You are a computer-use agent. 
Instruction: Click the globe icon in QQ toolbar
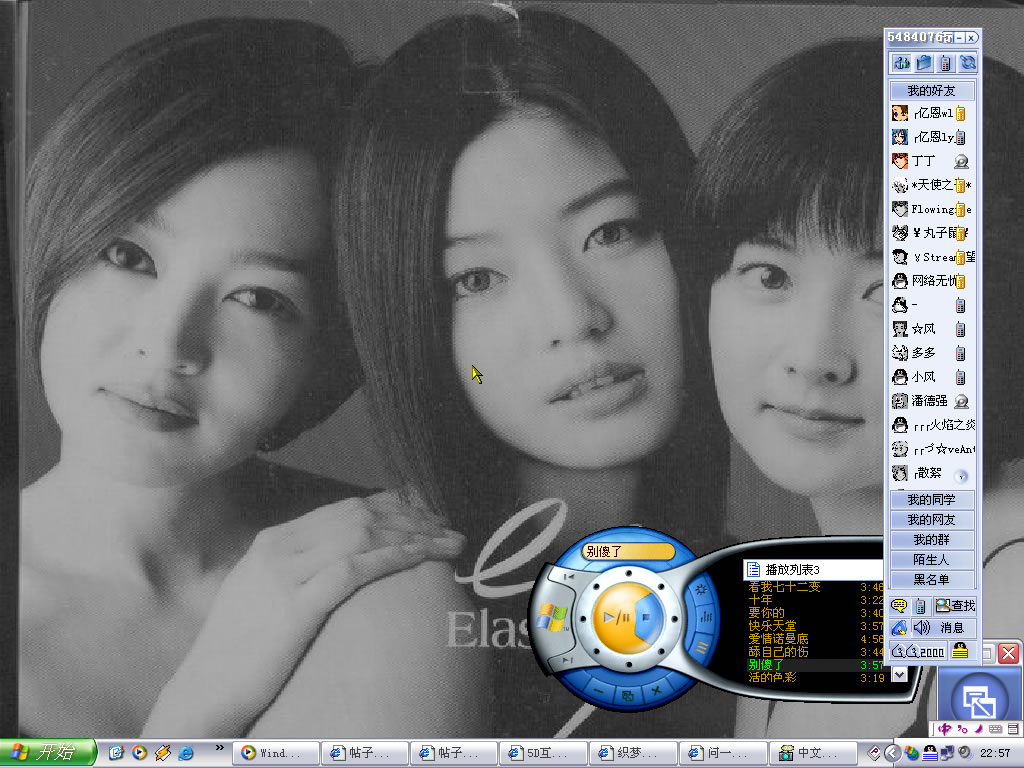[967, 63]
